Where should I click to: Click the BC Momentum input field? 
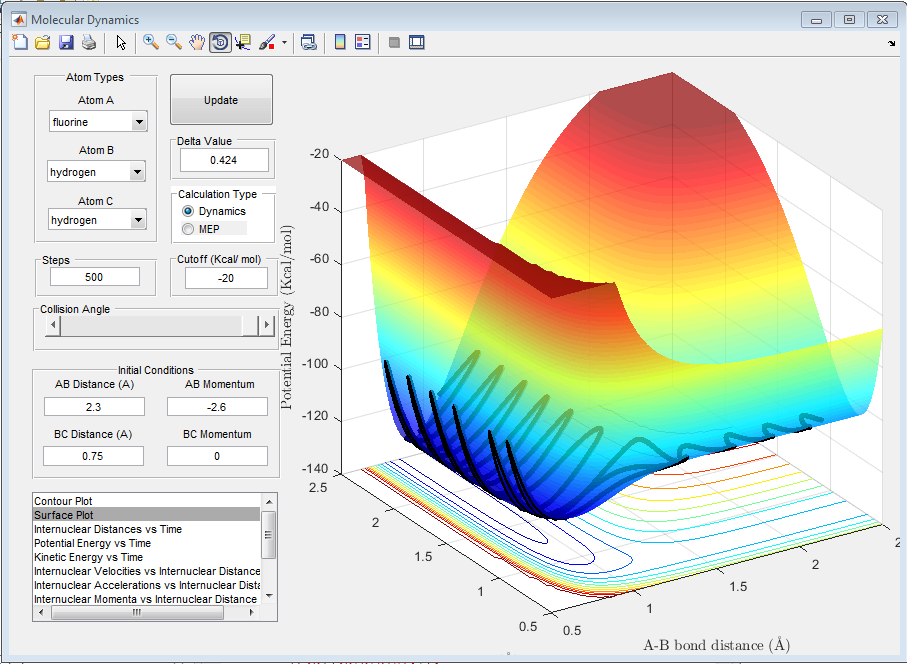coord(217,456)
